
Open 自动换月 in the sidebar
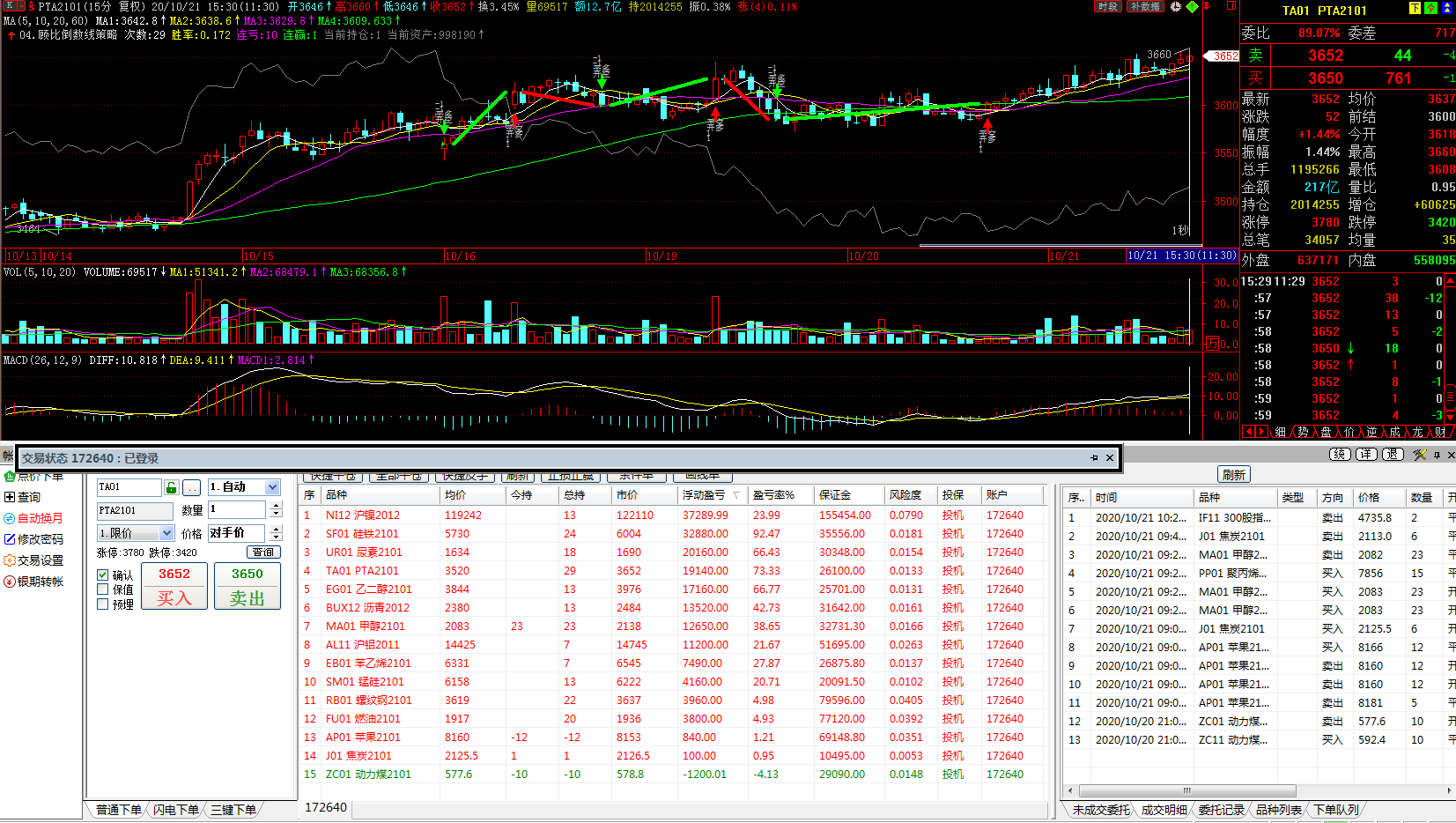point(33,518)
